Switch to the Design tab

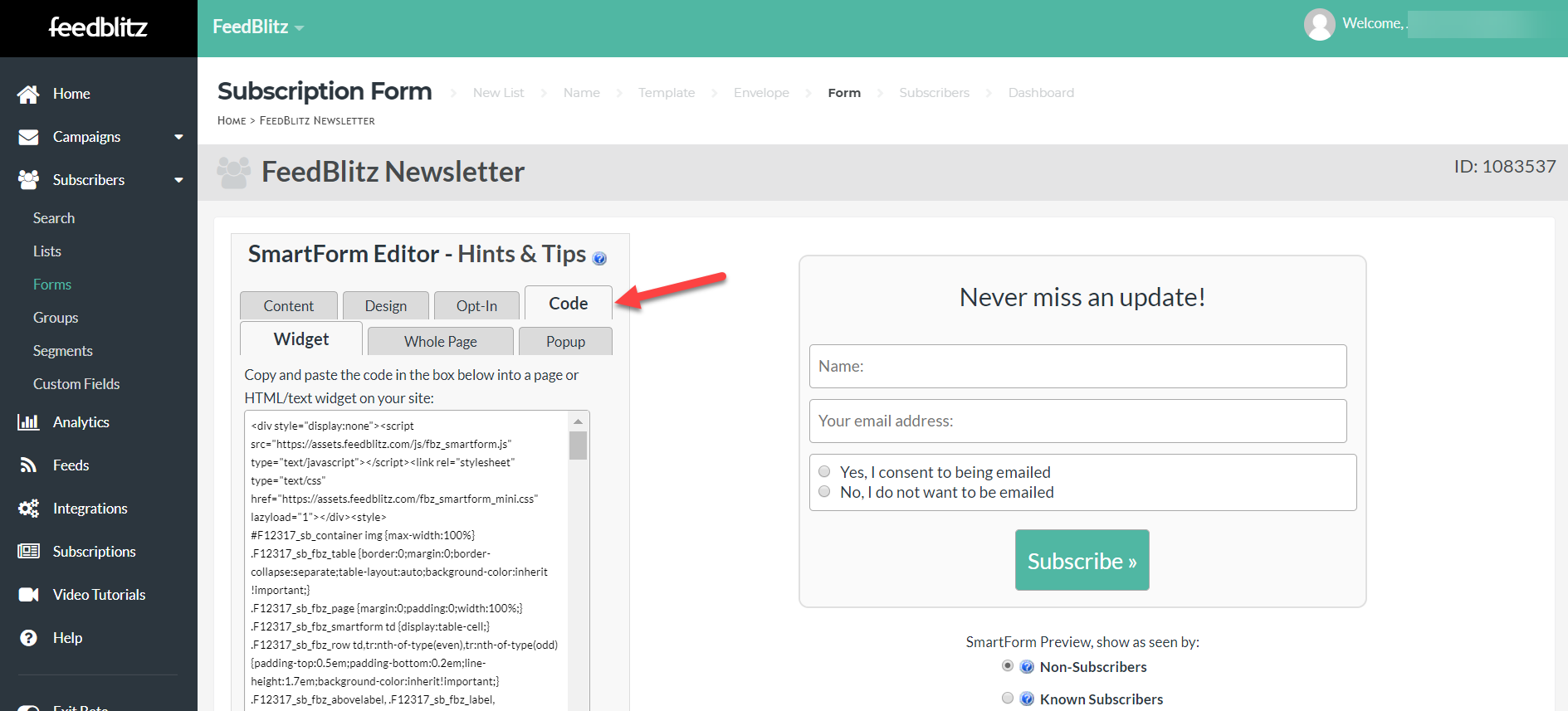pyautogui.click(x=386, y=305)
